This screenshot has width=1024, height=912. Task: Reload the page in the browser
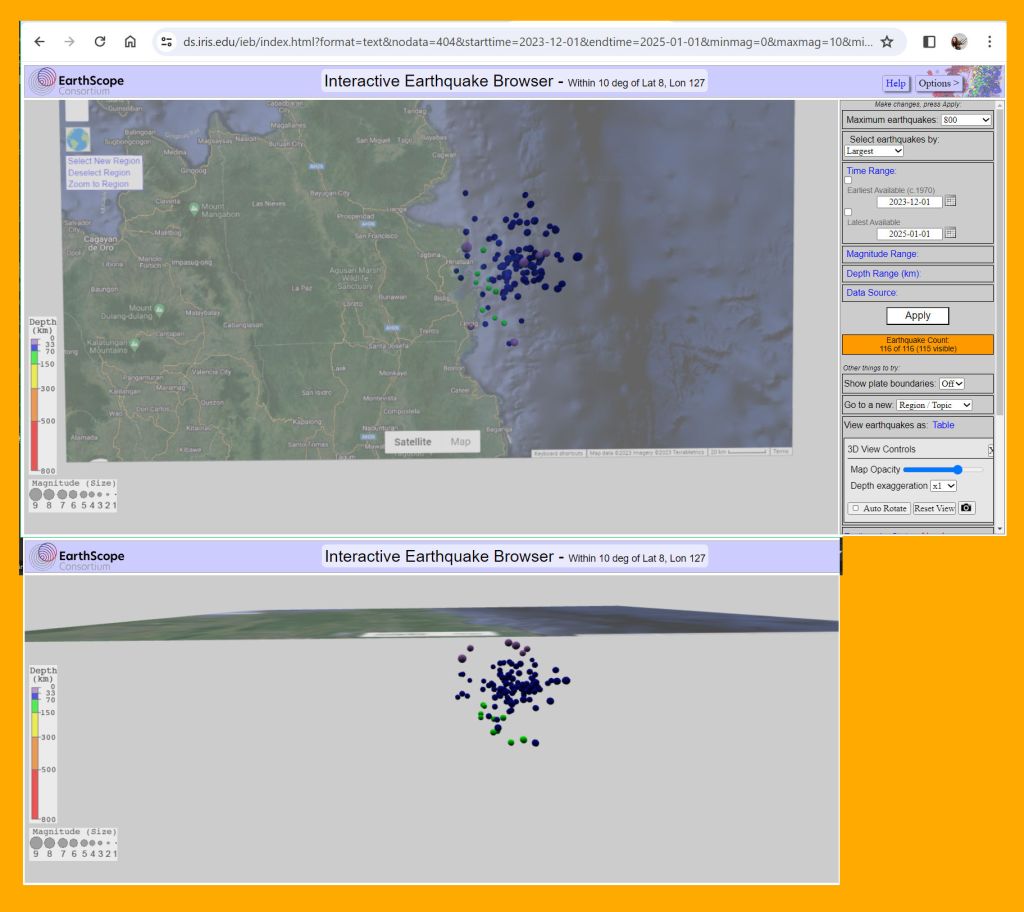100,42
